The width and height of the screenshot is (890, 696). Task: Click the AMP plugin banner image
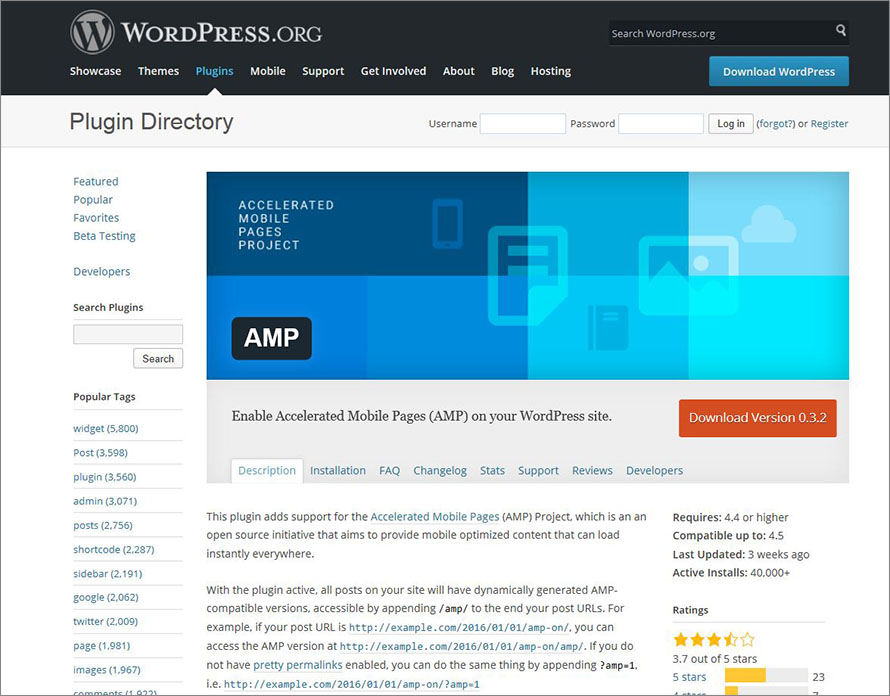tap(528, 275)
